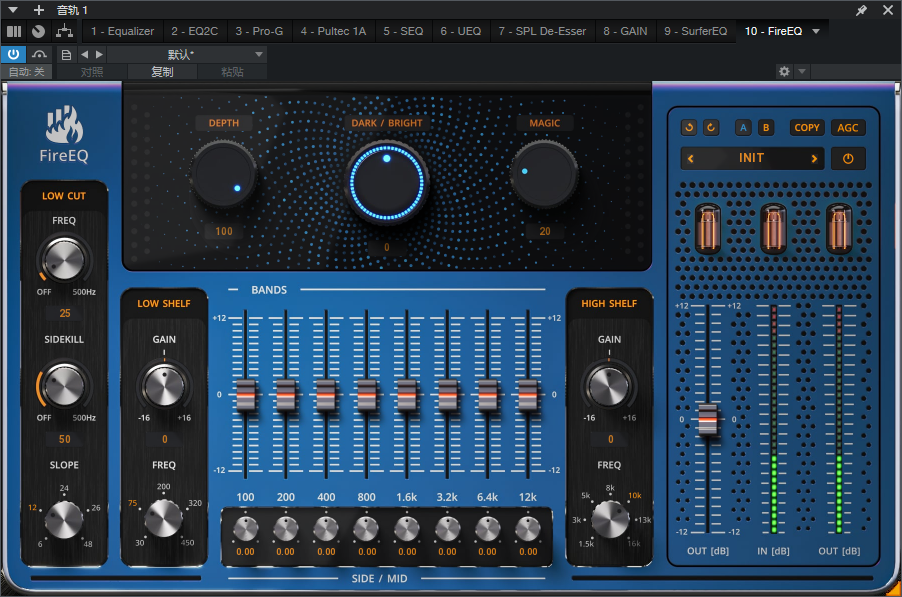The image size is (902, 597).
Task: Click the OUT [dB] output fader
Action: point(708,420)
